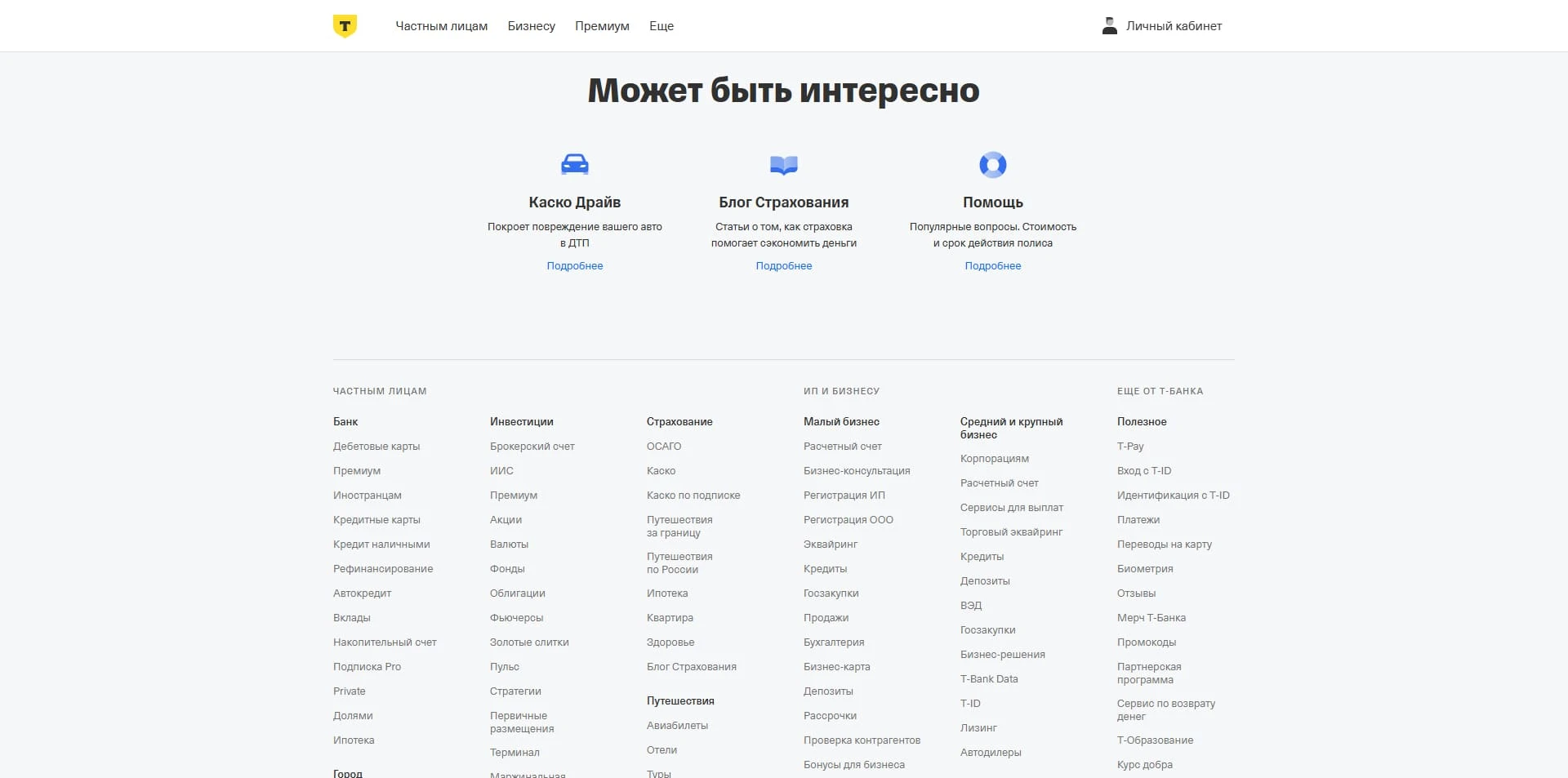Open Мерч Т-Банка link
1568x778 pixels.
click(x=1151, y=618)
